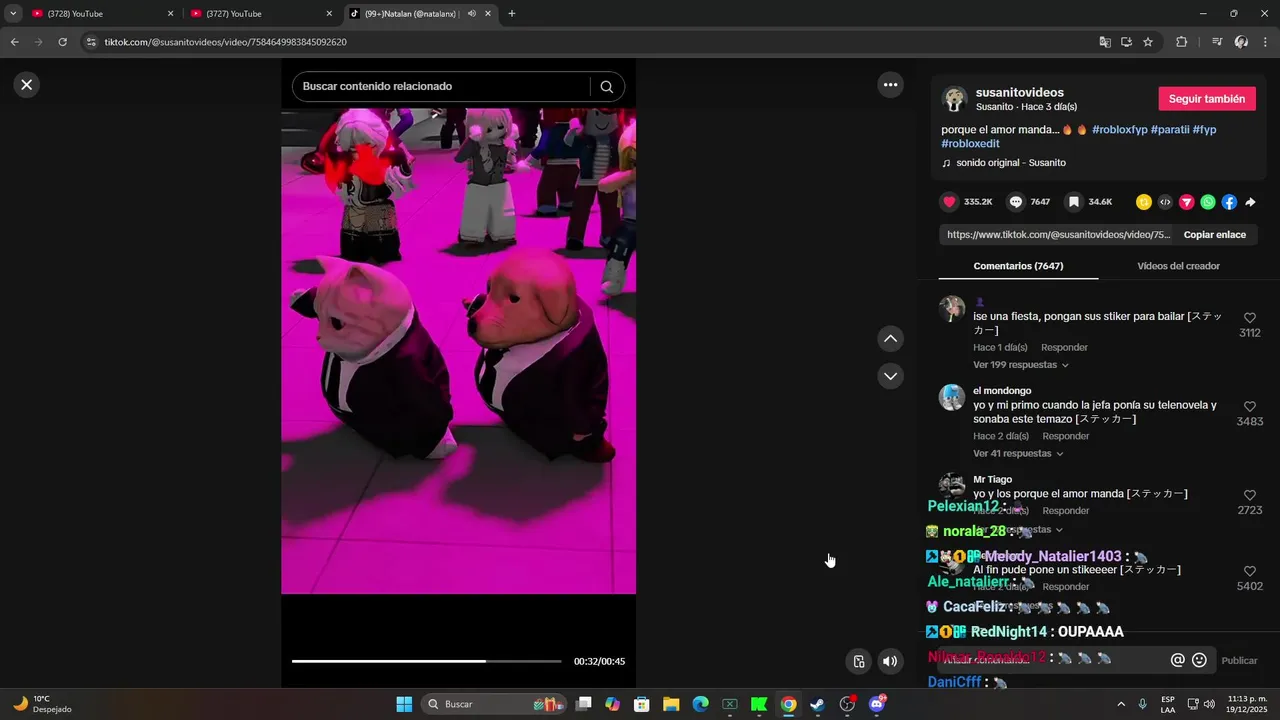Open more share options arrow

(1250, 202)
